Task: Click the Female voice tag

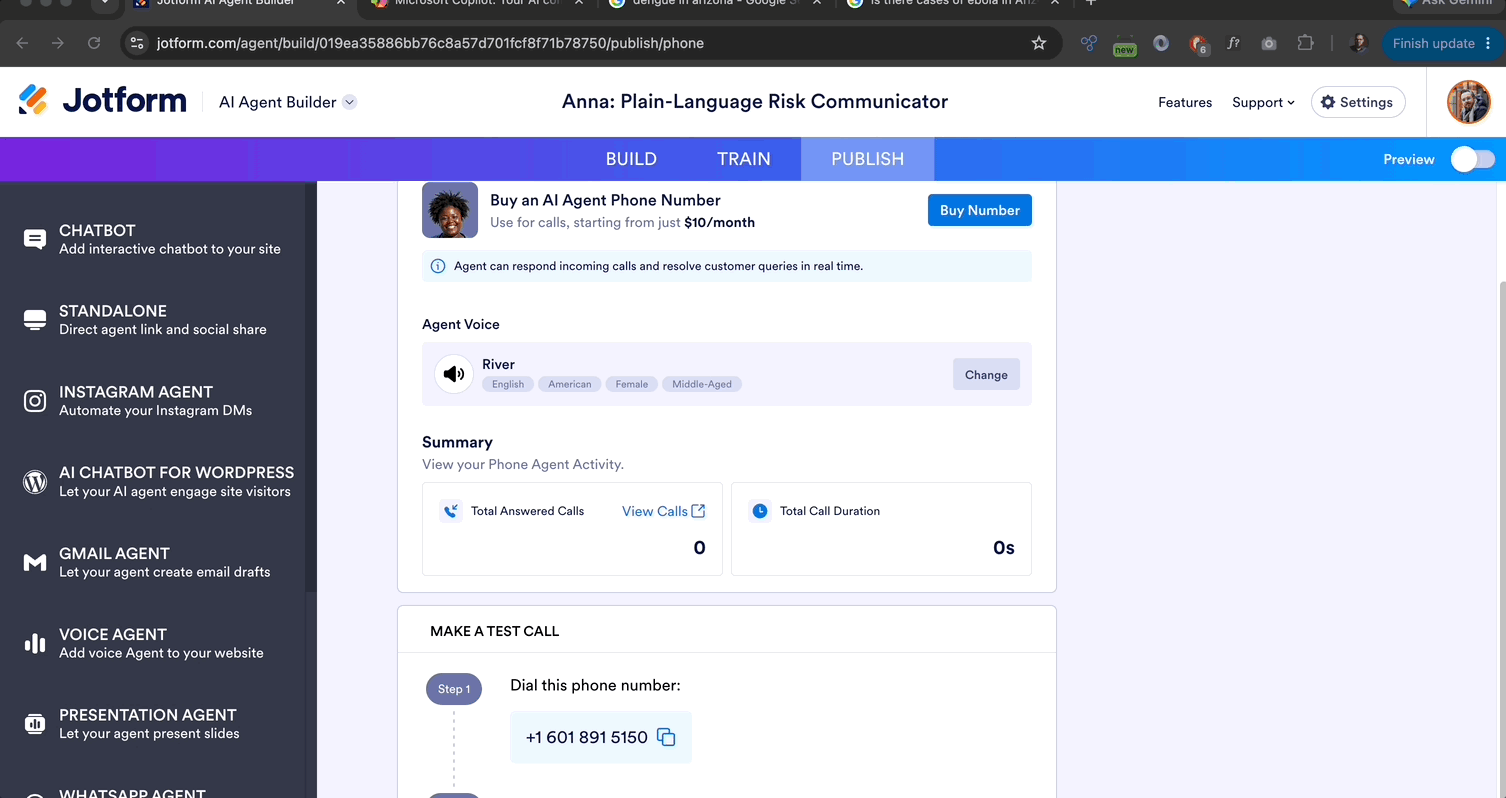Action: 632,384
